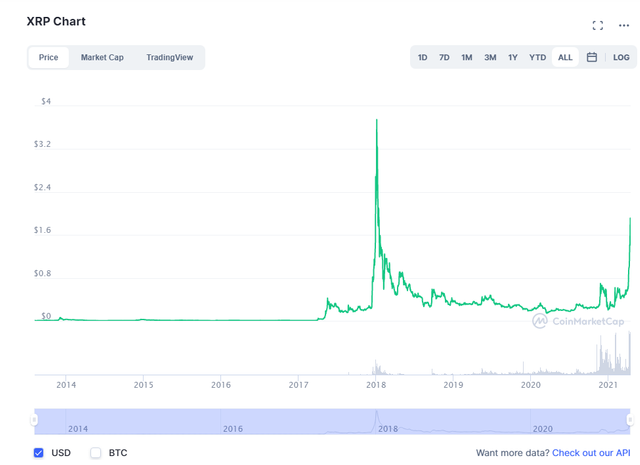Click the $3.2 price axis label
This screenshot has width=640, height=465.
[42, 144]
